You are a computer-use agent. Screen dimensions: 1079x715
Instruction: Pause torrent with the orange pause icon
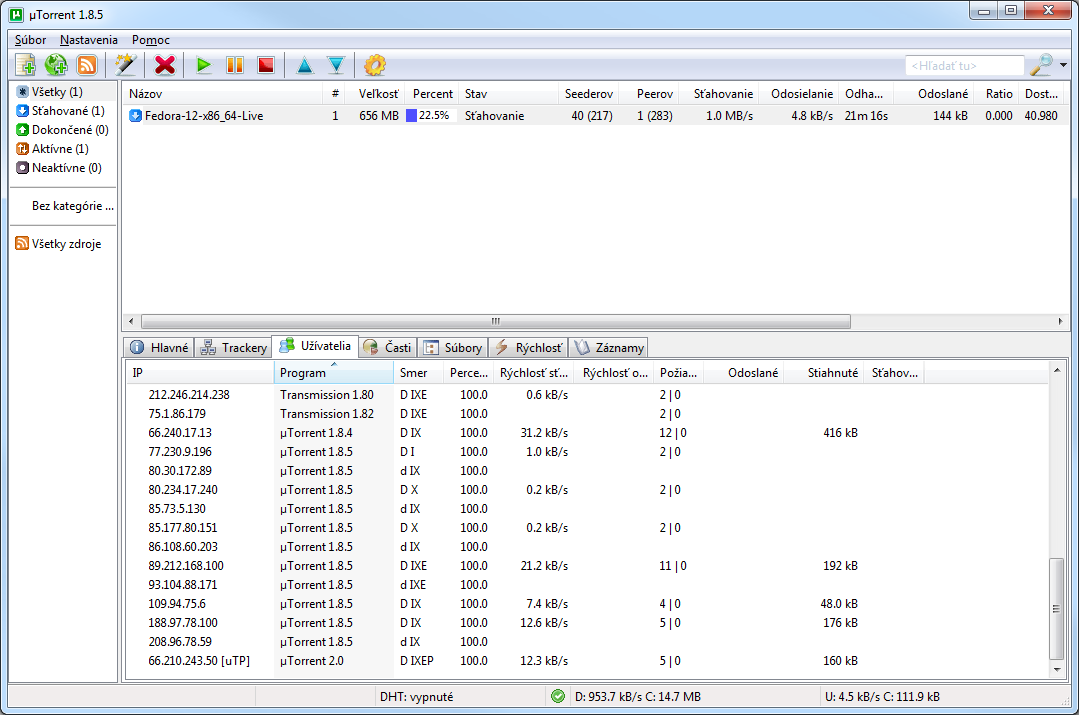[x=235, y=65]
